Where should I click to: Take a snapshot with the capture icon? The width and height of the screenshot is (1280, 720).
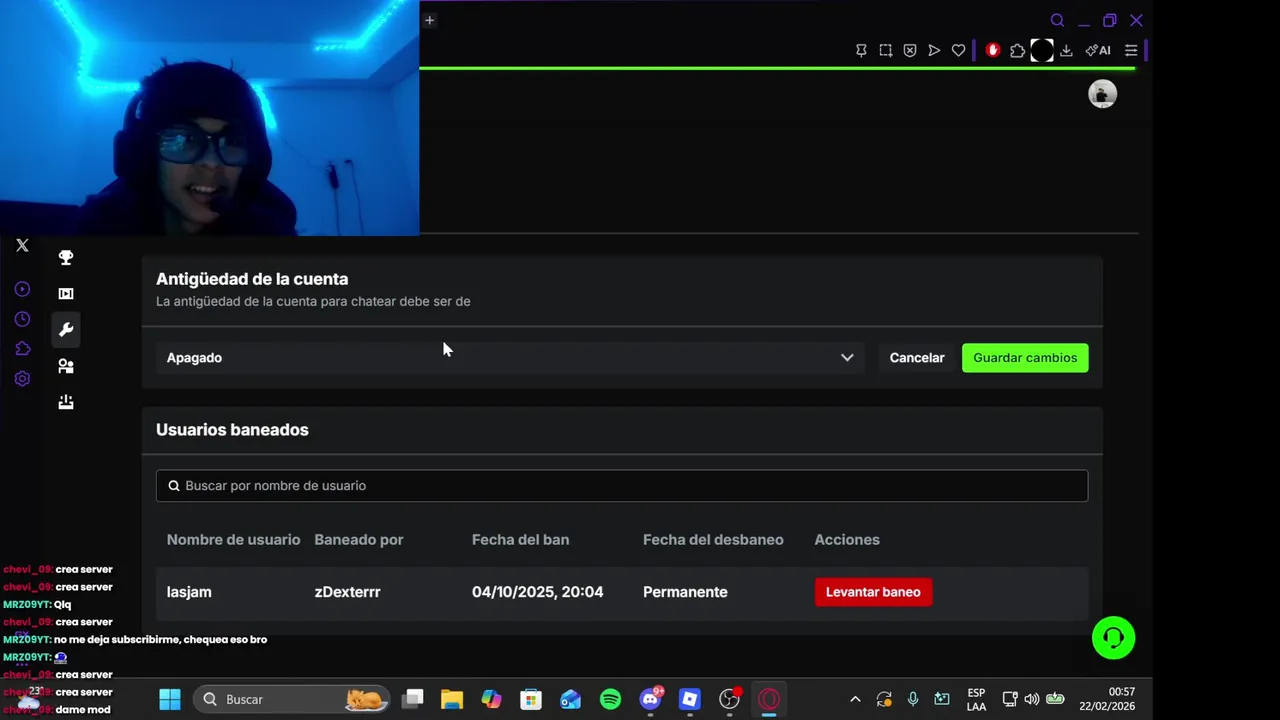coord(886,50)
